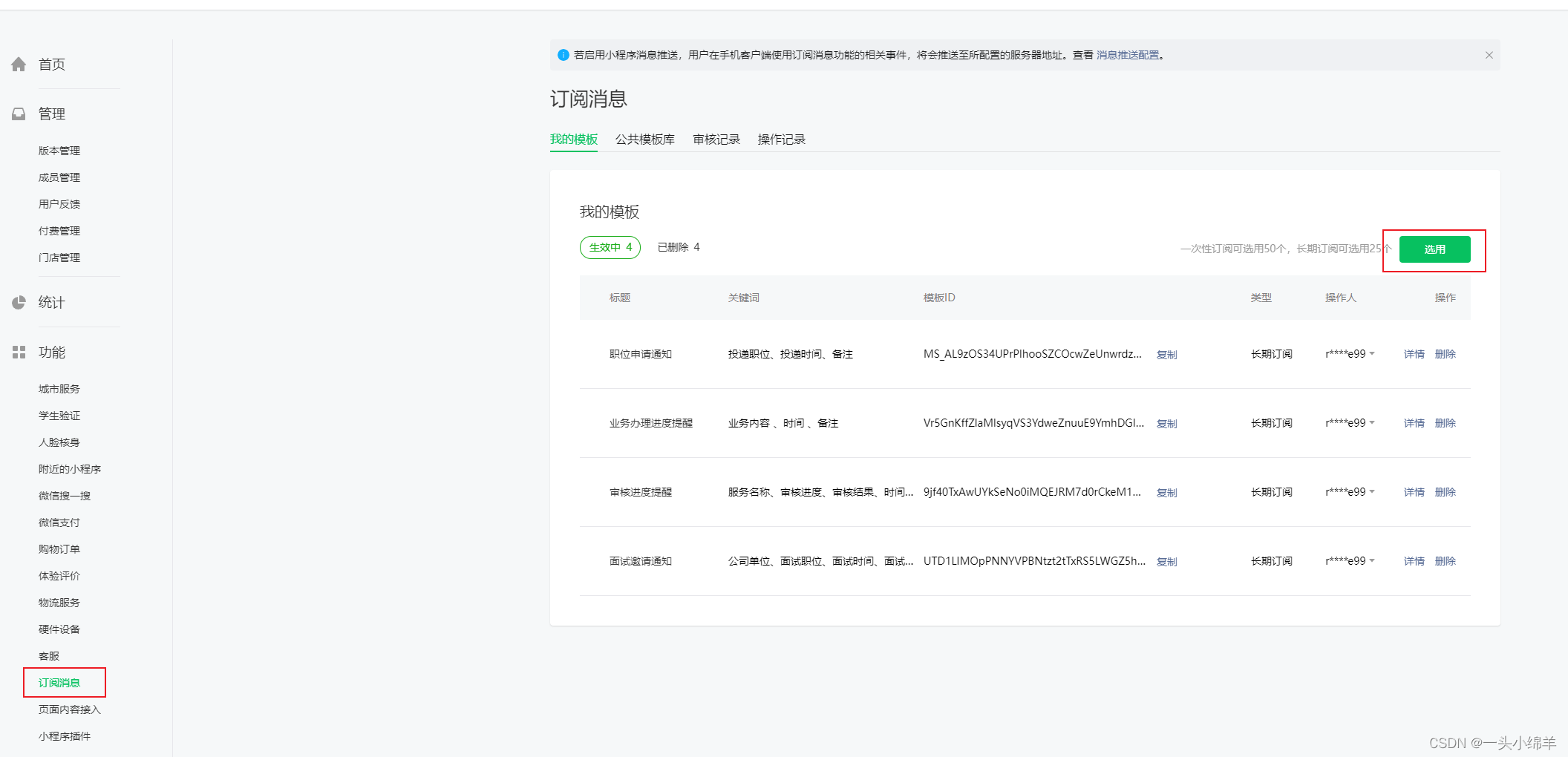Open the 首页 sidebar item
This screenshot has height=757, width=1568.
[x=52, y=65]
